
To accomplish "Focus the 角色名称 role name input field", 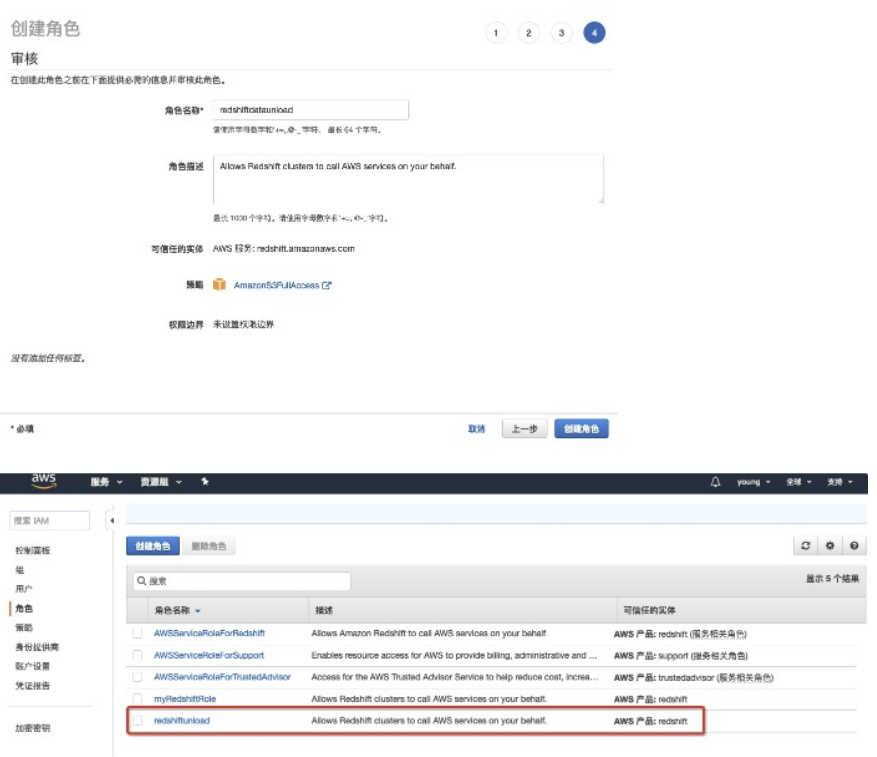I will tap(310, 110).
